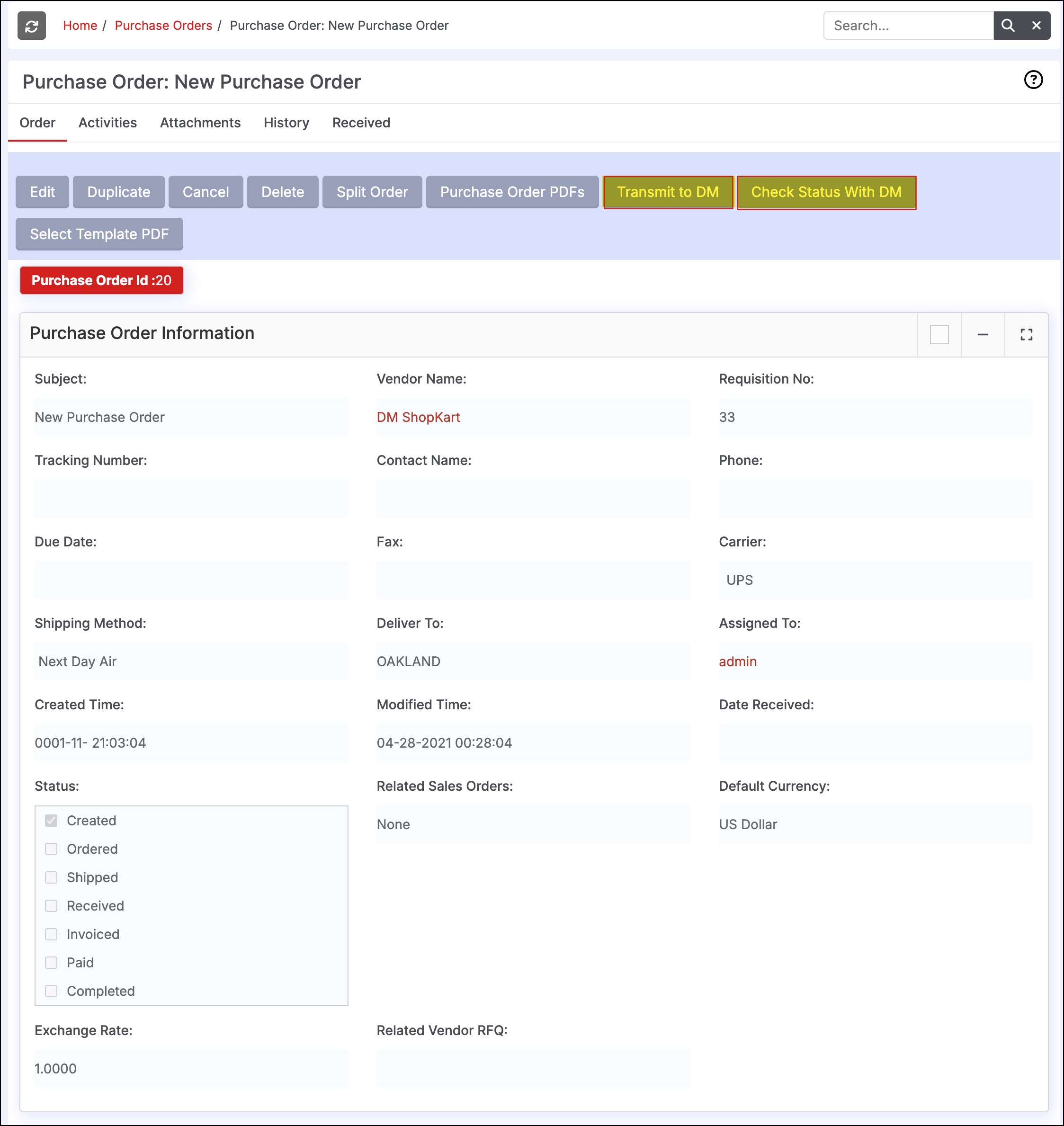Image resolution: width=1064 pixels, height=1126 pixels.
Task: Follow the DM ShopKart vendor link
Action: point(418,417)
